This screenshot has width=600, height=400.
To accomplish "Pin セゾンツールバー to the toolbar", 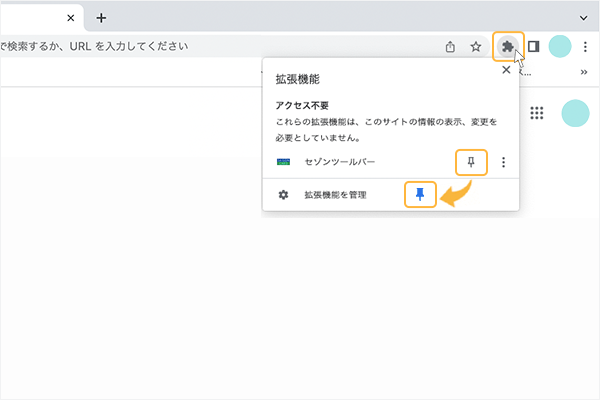I will tap(470, 162).
